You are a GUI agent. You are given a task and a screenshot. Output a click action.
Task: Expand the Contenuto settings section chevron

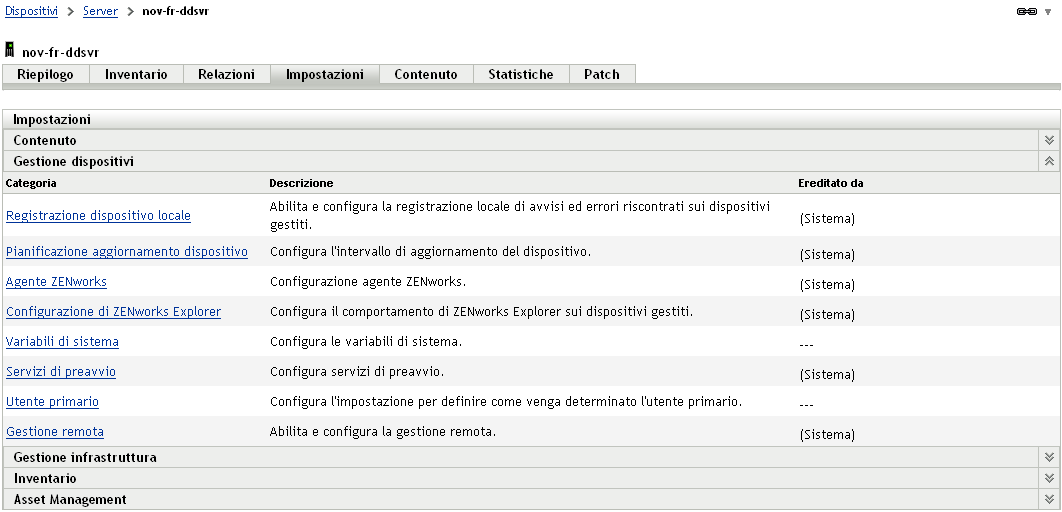coord(1049,141)
